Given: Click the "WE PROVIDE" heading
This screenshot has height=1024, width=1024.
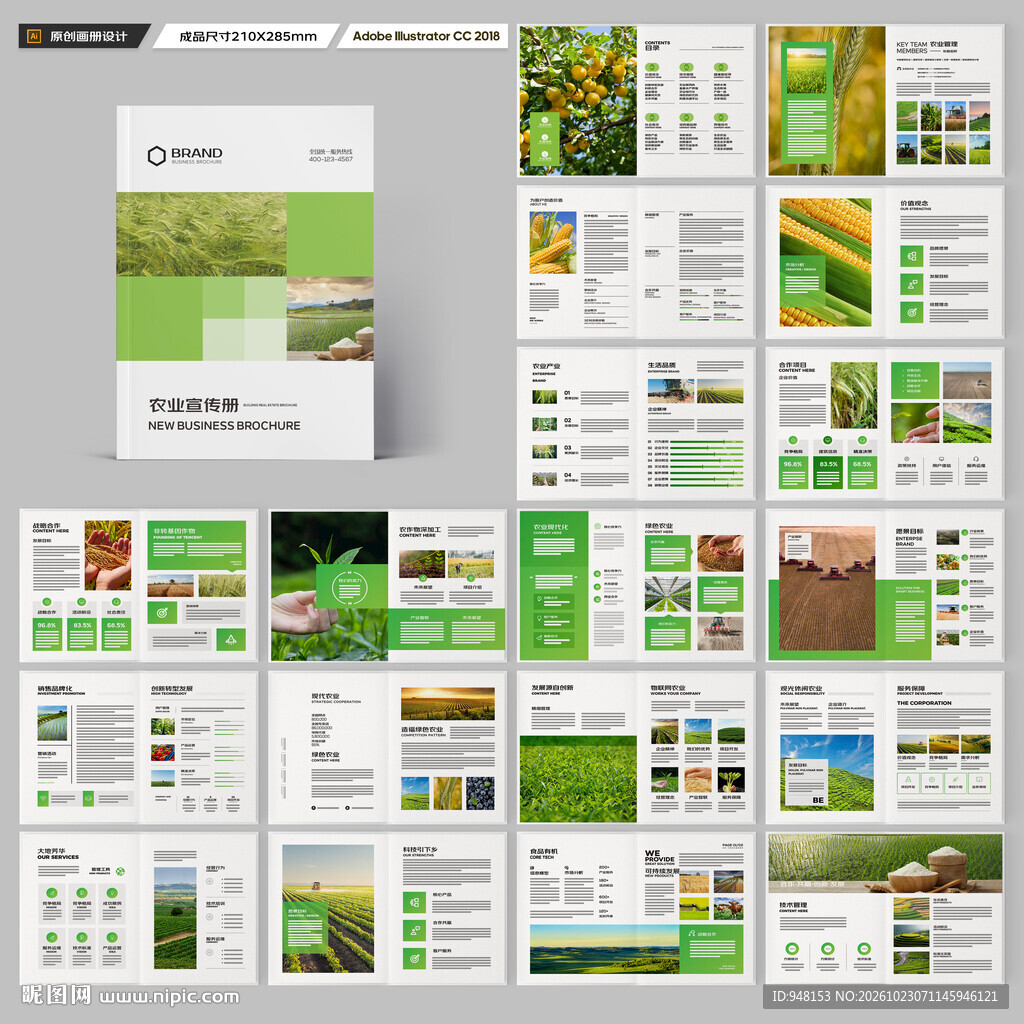Looking at the screenshot, I should 659,856.
